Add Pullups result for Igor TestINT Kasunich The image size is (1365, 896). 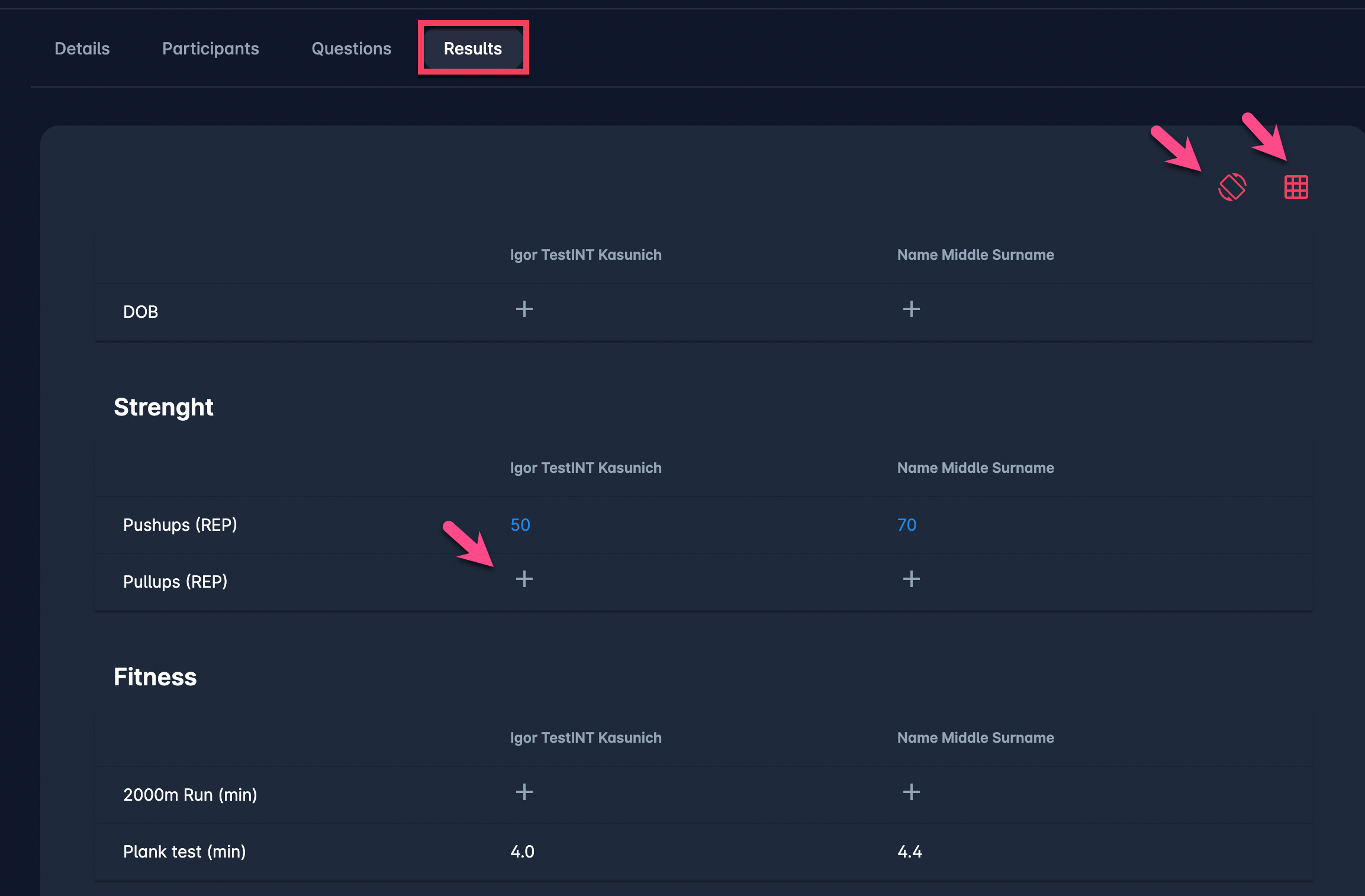coord(524,579)
